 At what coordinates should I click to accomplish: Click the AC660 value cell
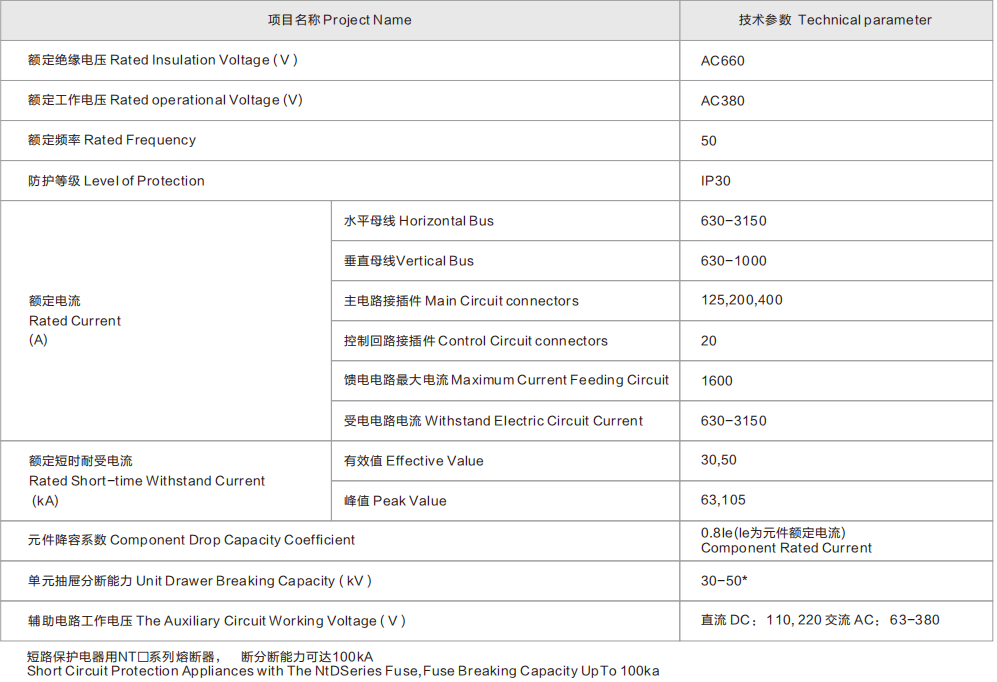coord(723,60)
